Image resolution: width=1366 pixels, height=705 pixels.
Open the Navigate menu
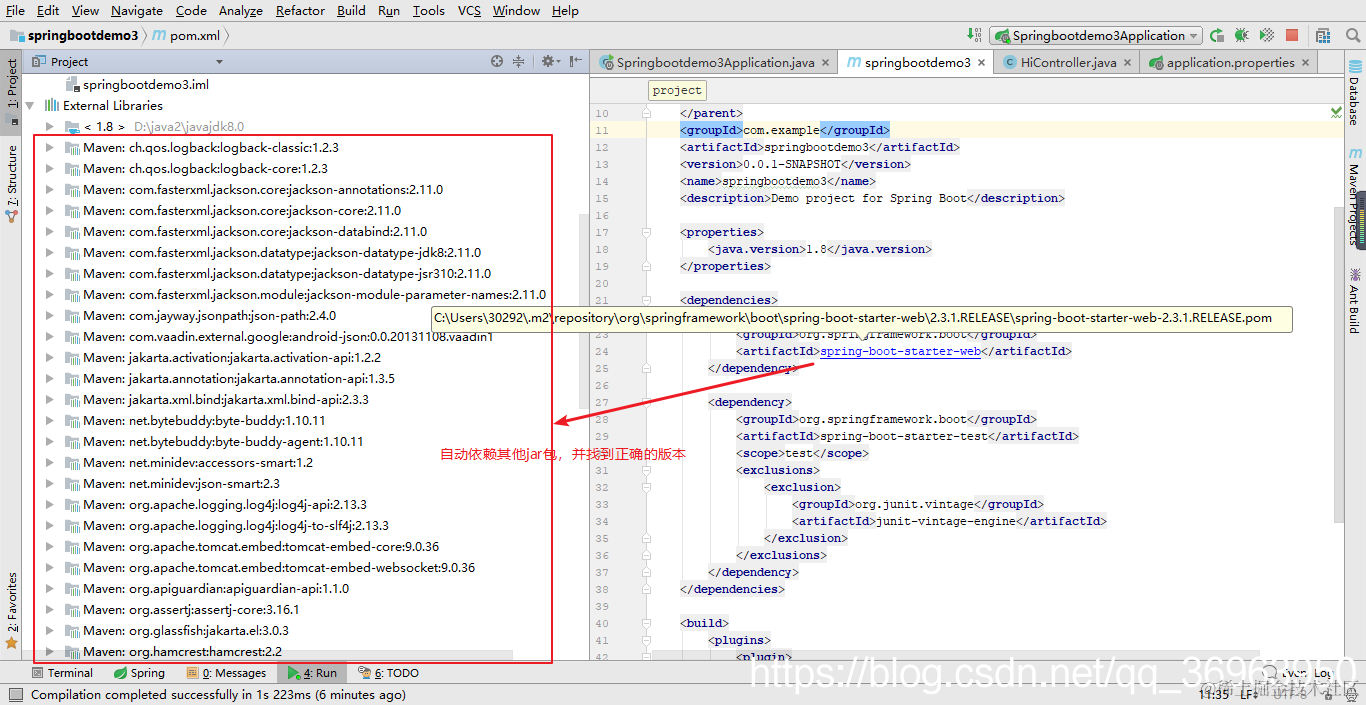click(x=137, y=10)
